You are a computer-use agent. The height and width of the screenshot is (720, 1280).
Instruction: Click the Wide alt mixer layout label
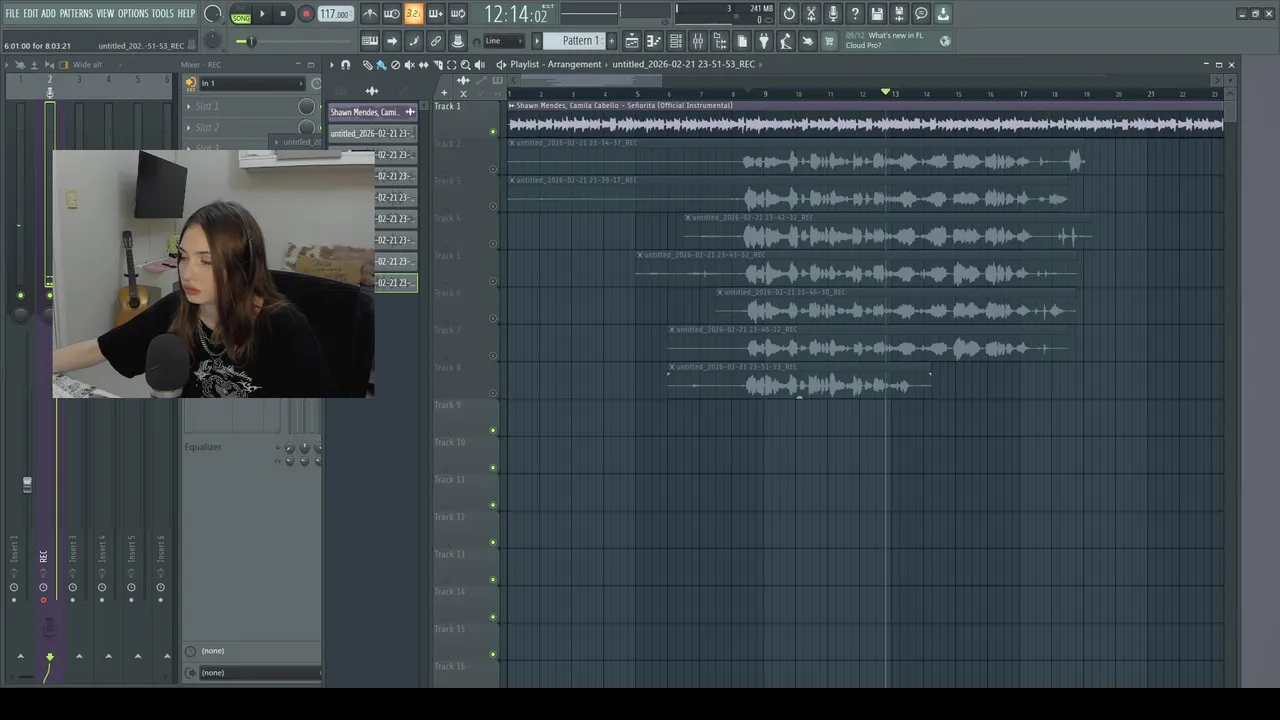(x=88, y=65)
